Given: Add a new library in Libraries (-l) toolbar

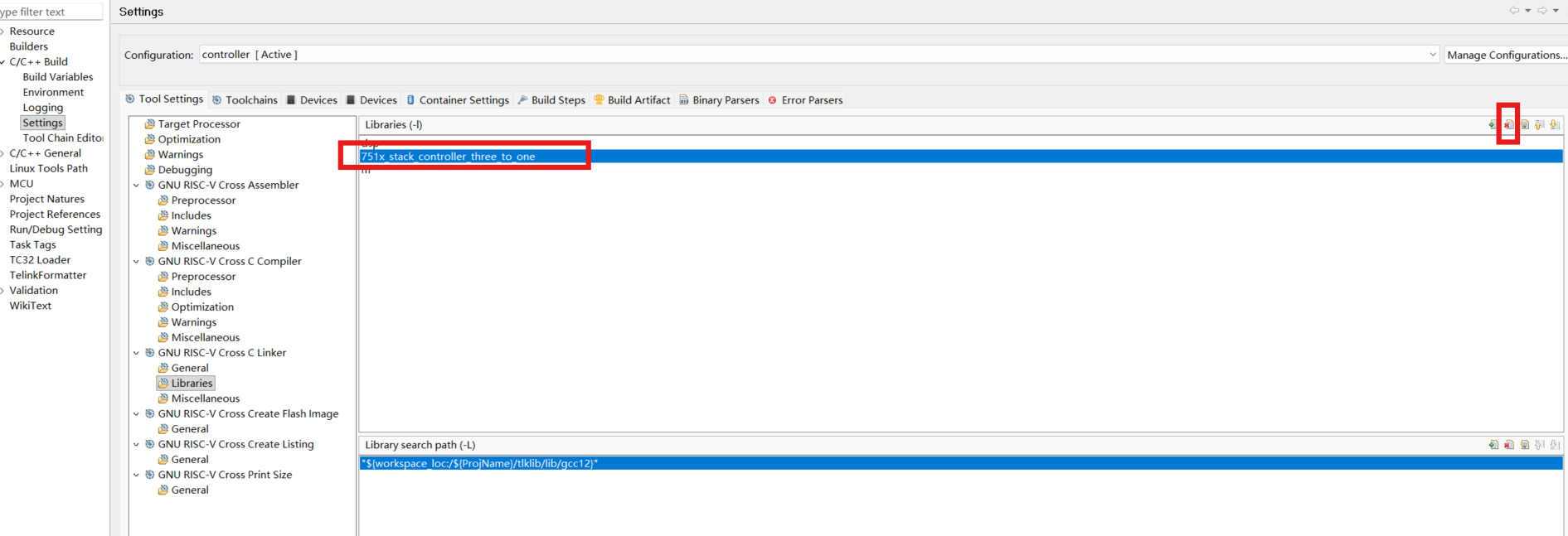Looking at the screenshot, I should [1493, 124].
